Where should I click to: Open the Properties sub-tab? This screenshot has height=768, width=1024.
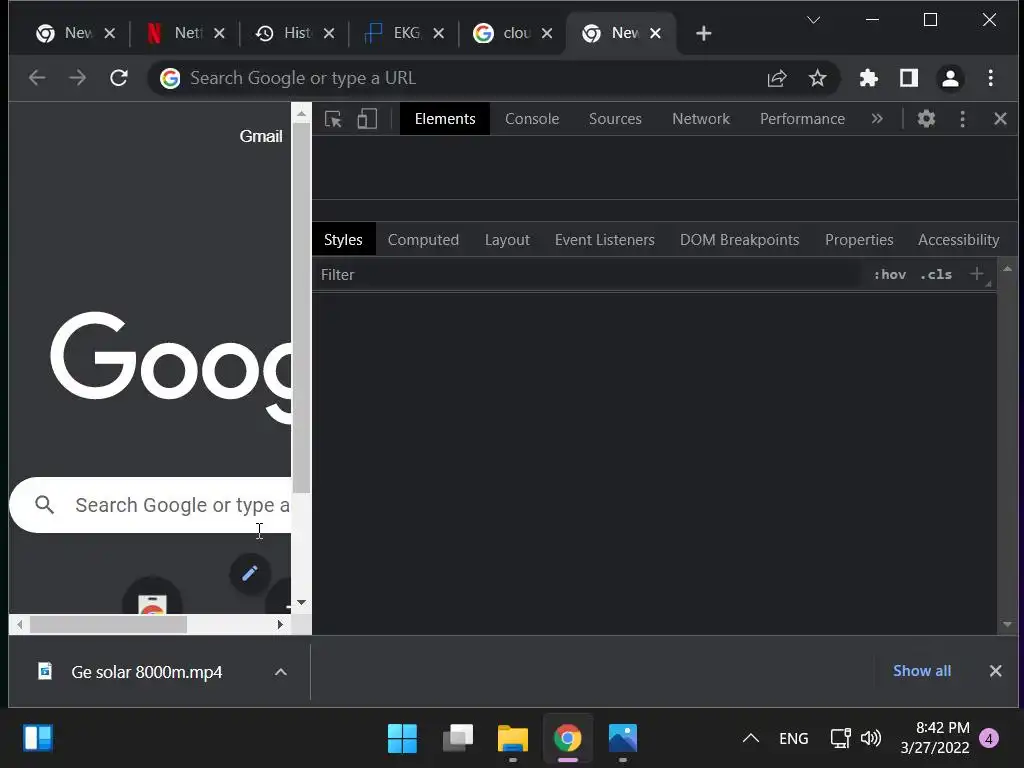tap(859, 240)
